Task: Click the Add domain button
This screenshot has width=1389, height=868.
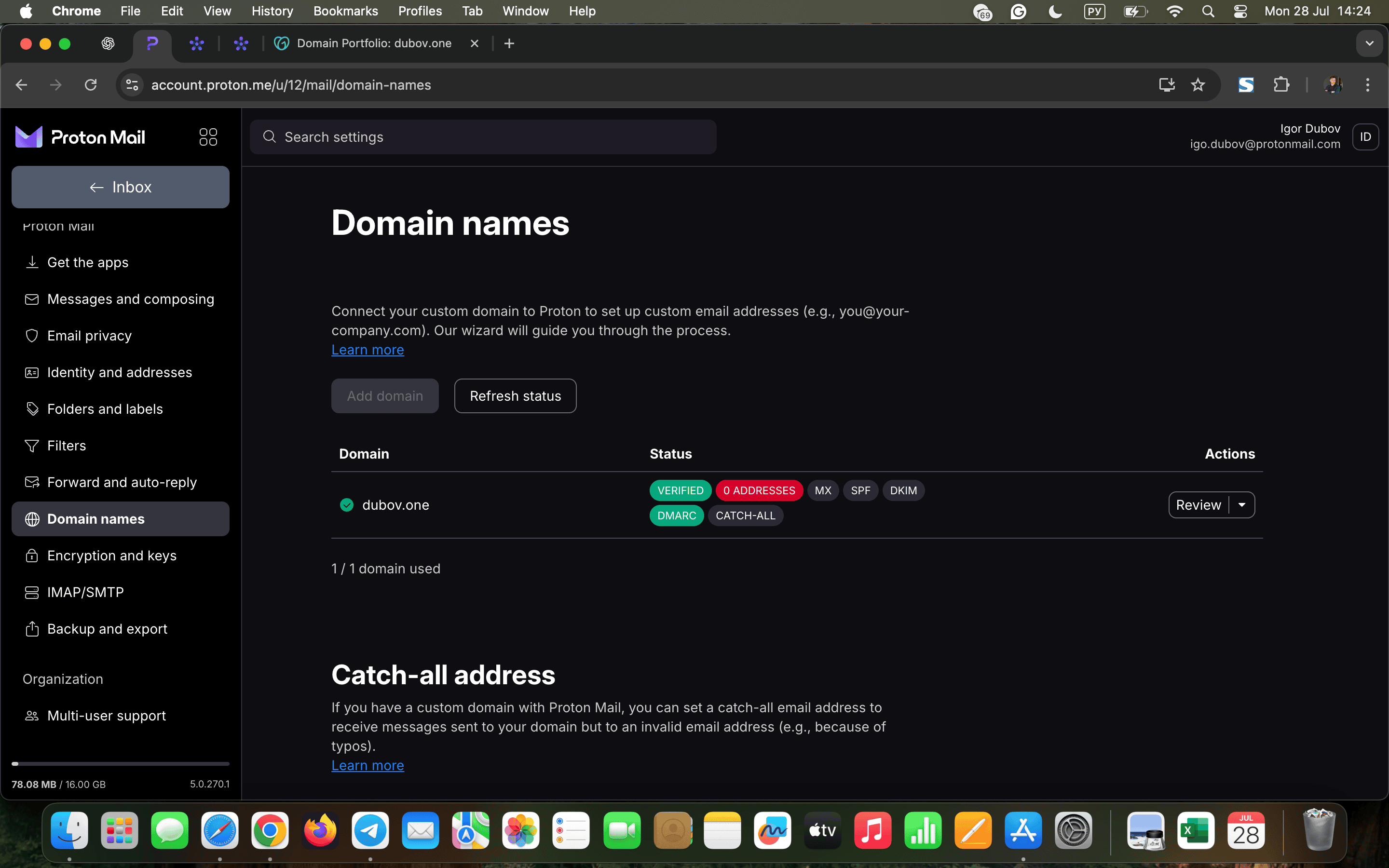Action: tap(385, 396)
